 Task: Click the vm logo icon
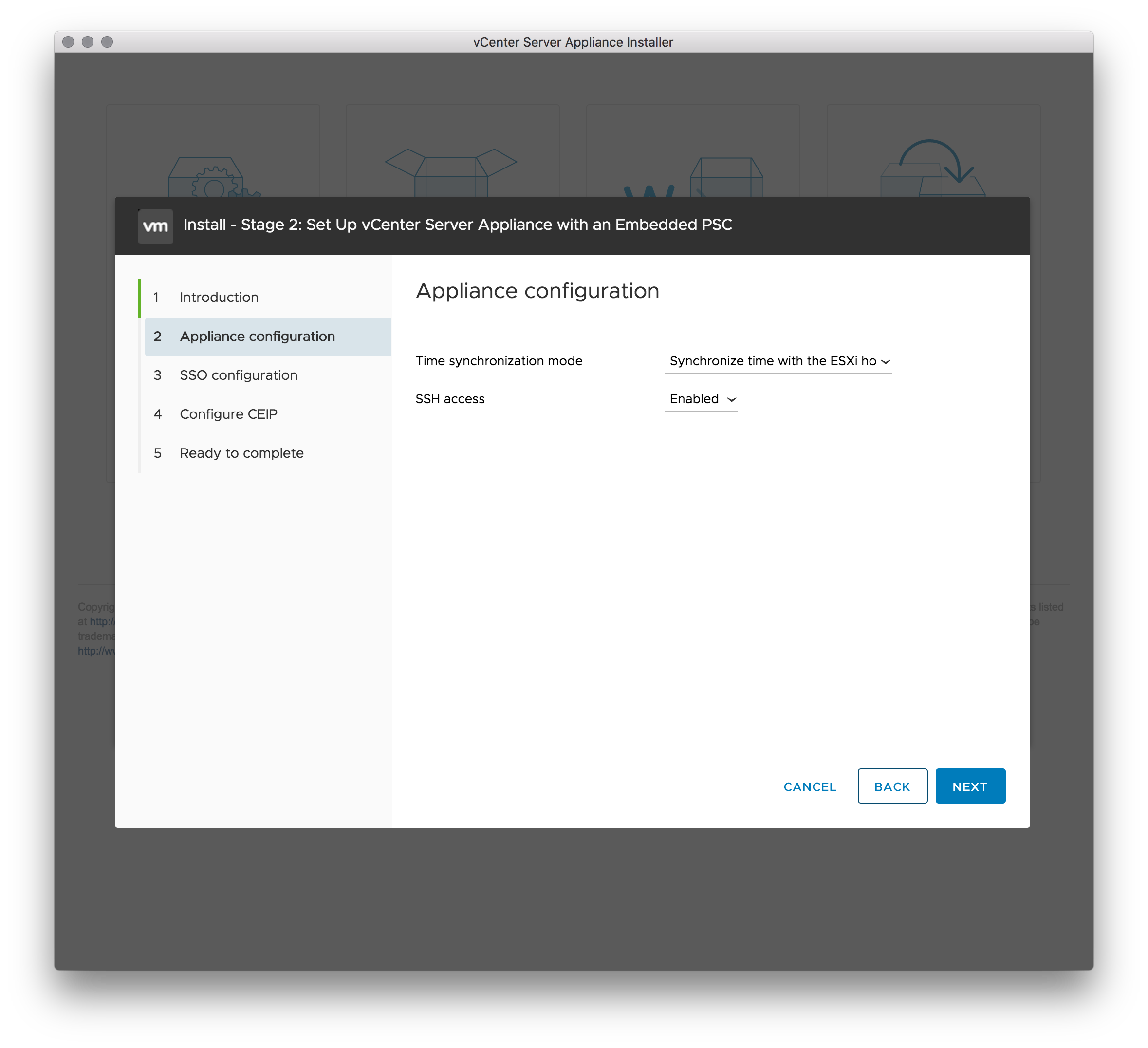[x=155, y=226]
